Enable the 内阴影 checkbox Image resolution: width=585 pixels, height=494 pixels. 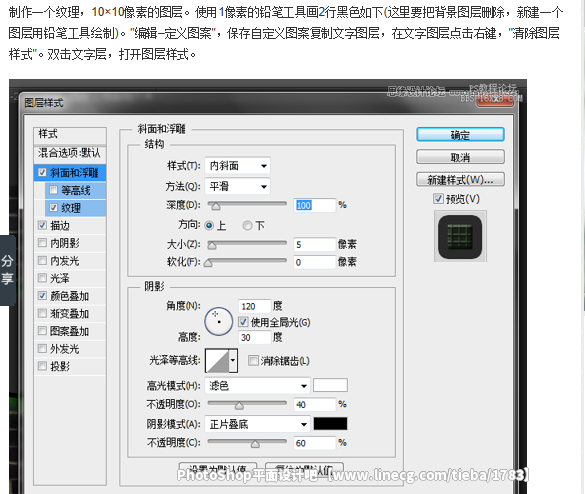point(43,243)
